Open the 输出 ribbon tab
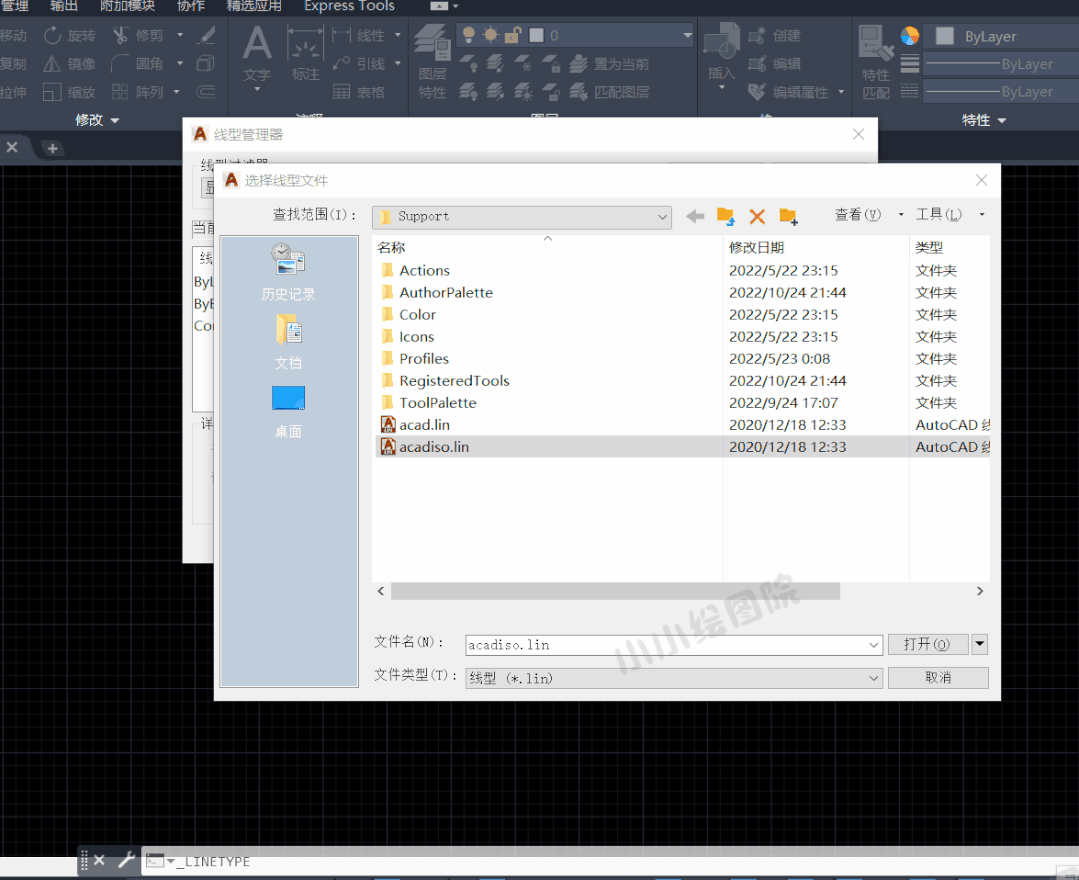The width and height of the screenshot is (1079, 880). (64, 6)
